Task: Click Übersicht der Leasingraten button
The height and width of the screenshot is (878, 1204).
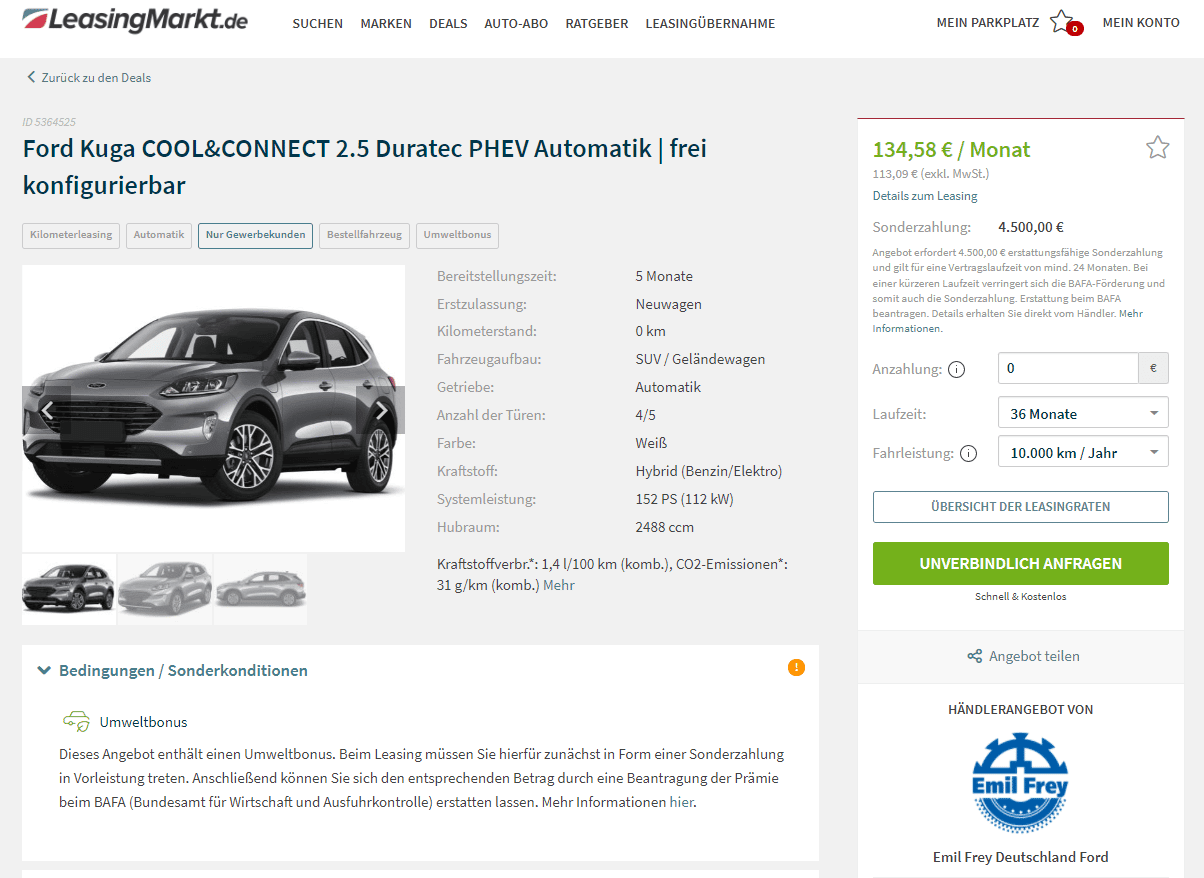Action: click(x=1020, y=506)
